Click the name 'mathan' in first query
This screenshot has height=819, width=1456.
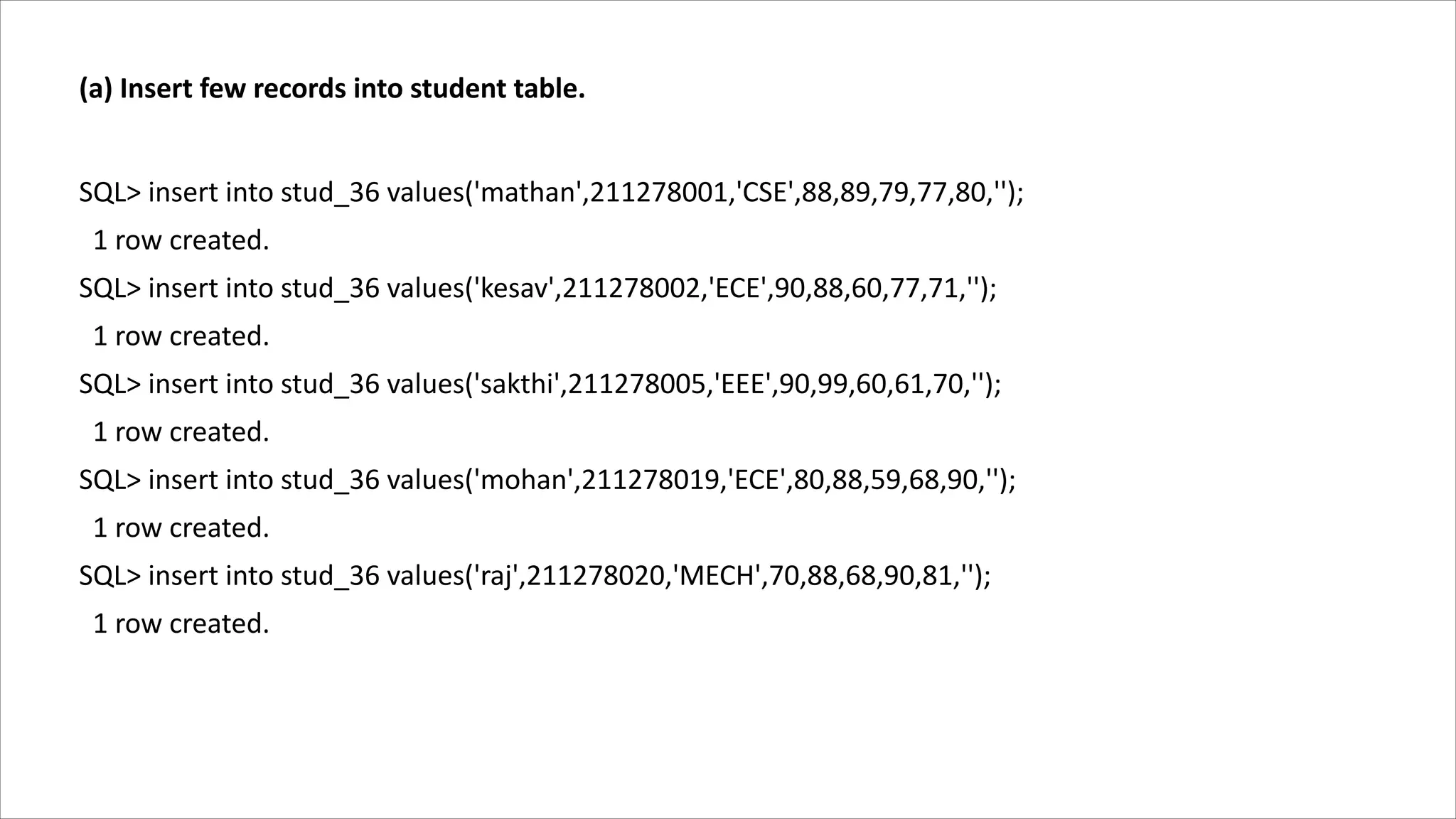(527, 193)
